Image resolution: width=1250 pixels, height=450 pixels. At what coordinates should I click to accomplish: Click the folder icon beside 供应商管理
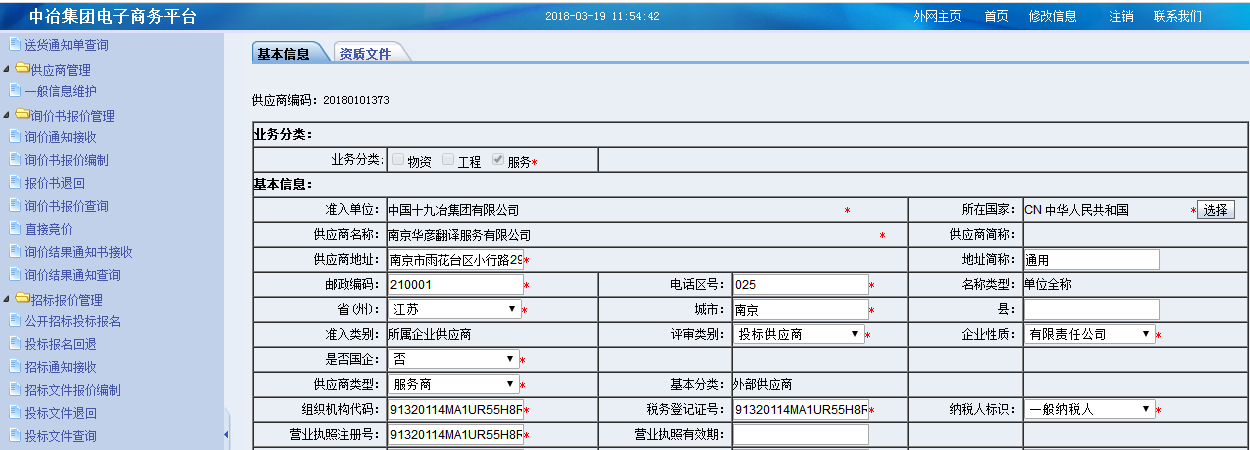[23, 68]
